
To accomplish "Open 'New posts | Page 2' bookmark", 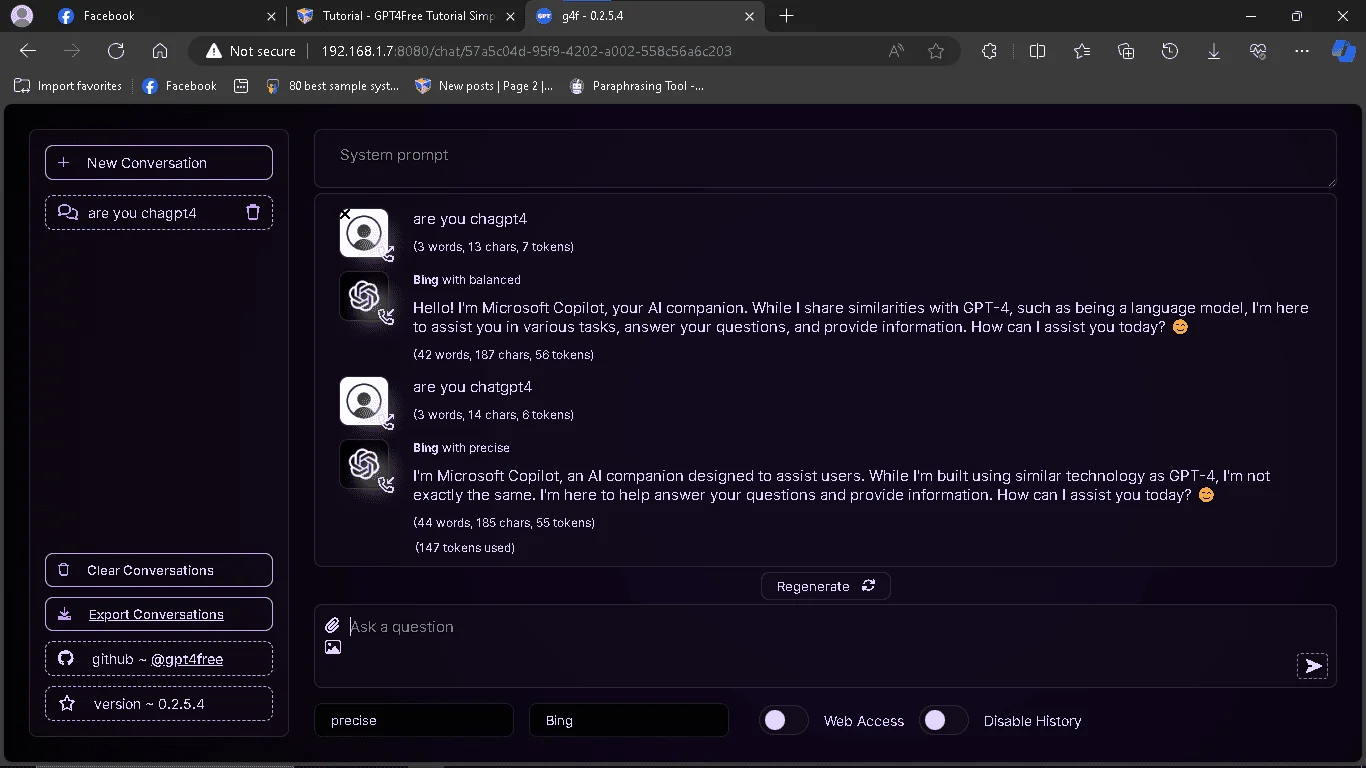I will [x=484, y=86].
